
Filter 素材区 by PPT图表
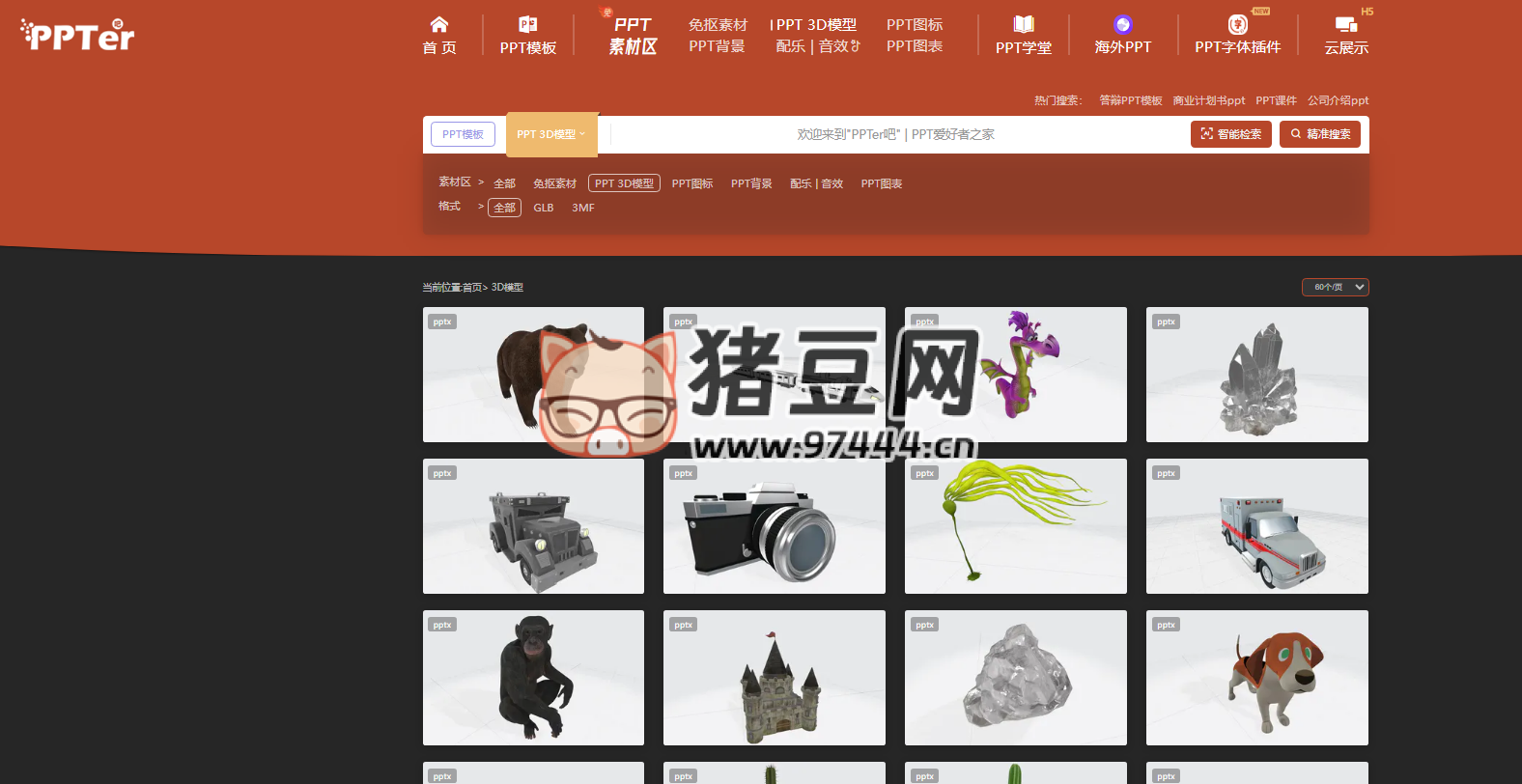click(882, 183)
